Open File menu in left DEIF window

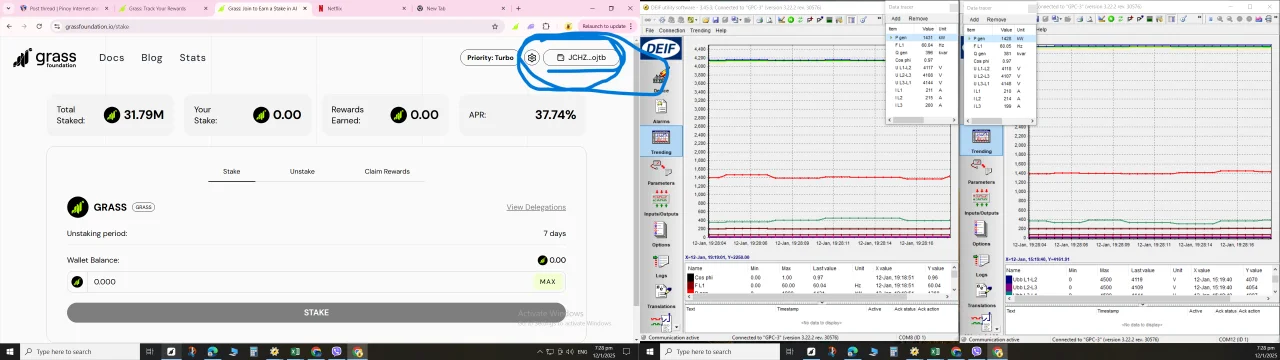pyautogui.click(x=649, y=30)
